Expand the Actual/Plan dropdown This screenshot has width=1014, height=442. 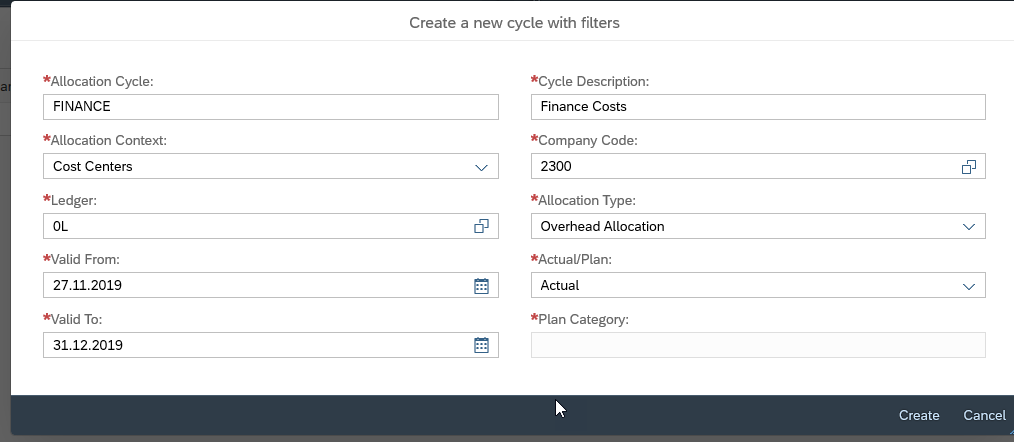pos(968,286)
